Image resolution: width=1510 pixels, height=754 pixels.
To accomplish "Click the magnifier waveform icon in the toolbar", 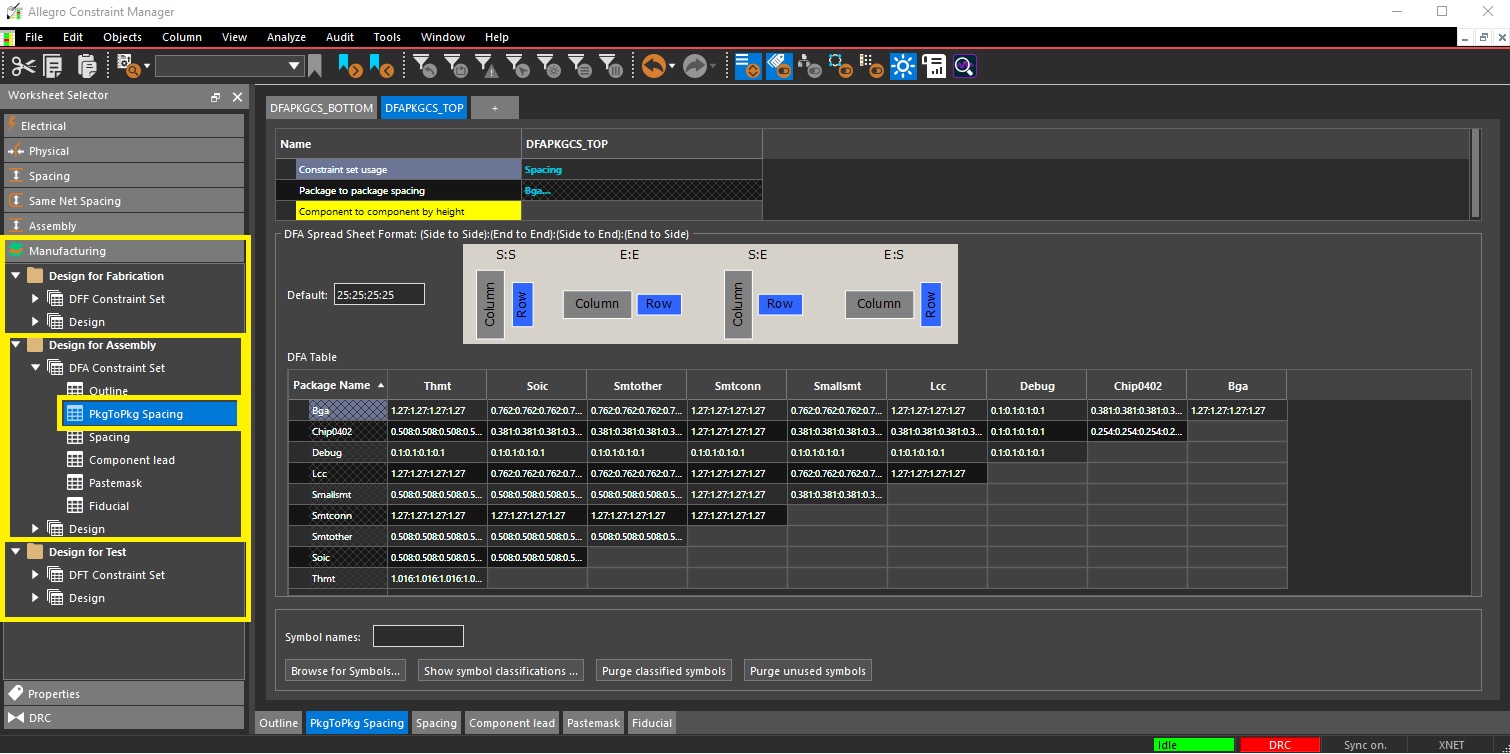I will click(x=964, y=66).
